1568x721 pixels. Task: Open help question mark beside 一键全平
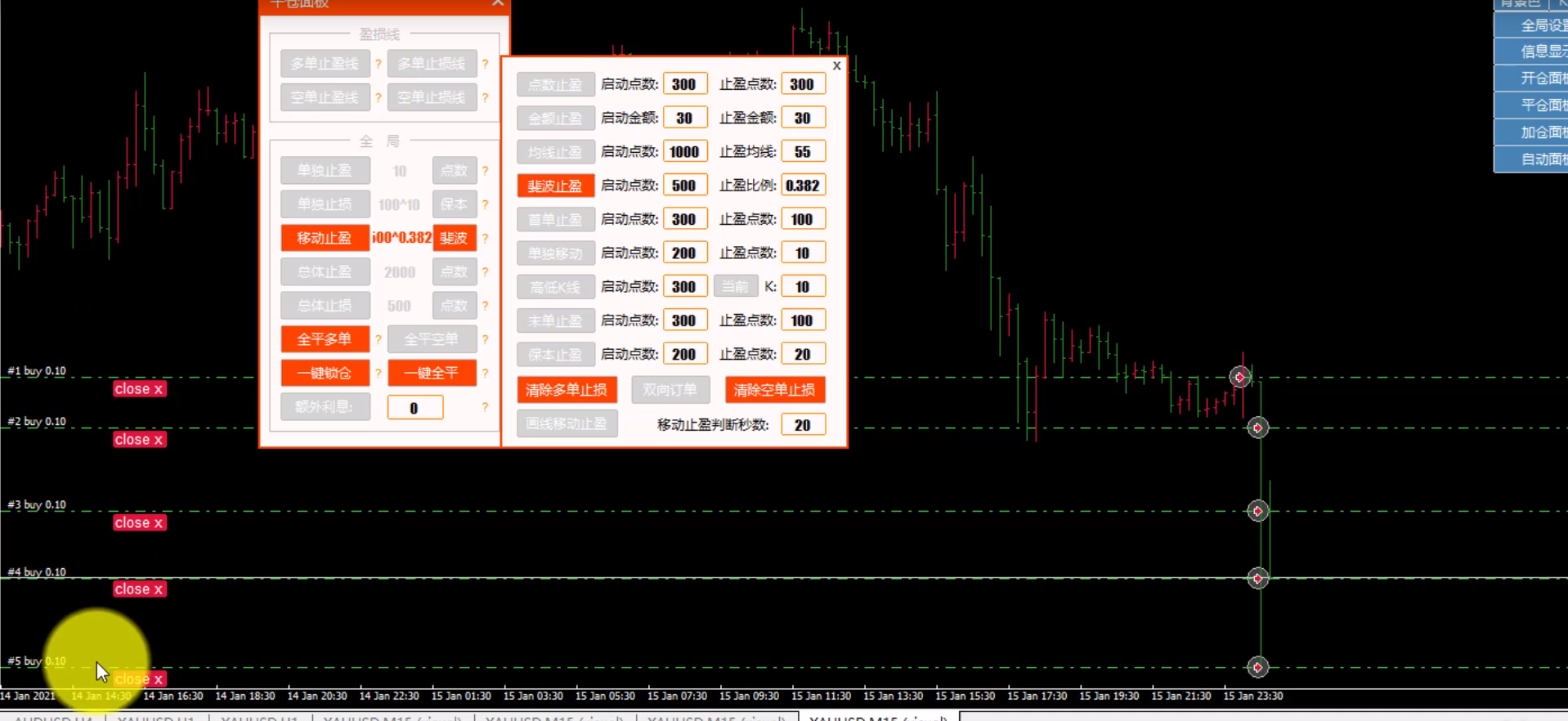[x=485, y=373]
